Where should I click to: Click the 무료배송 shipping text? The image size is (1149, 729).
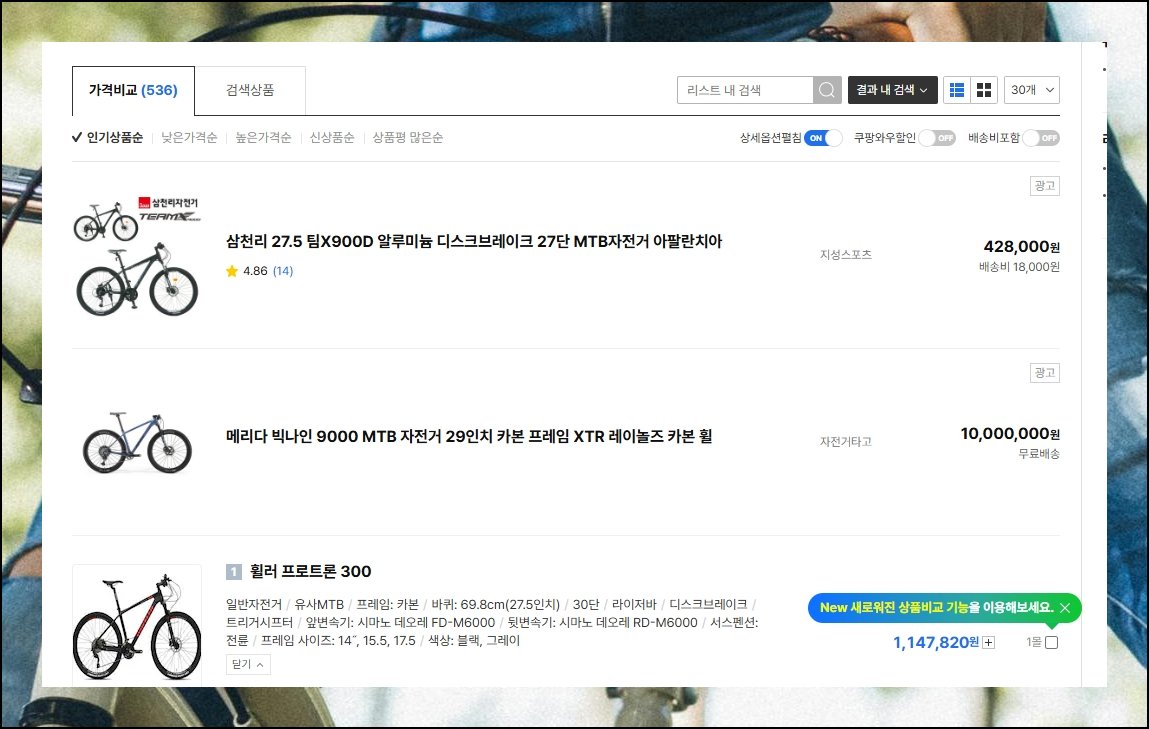point(1039,454)
